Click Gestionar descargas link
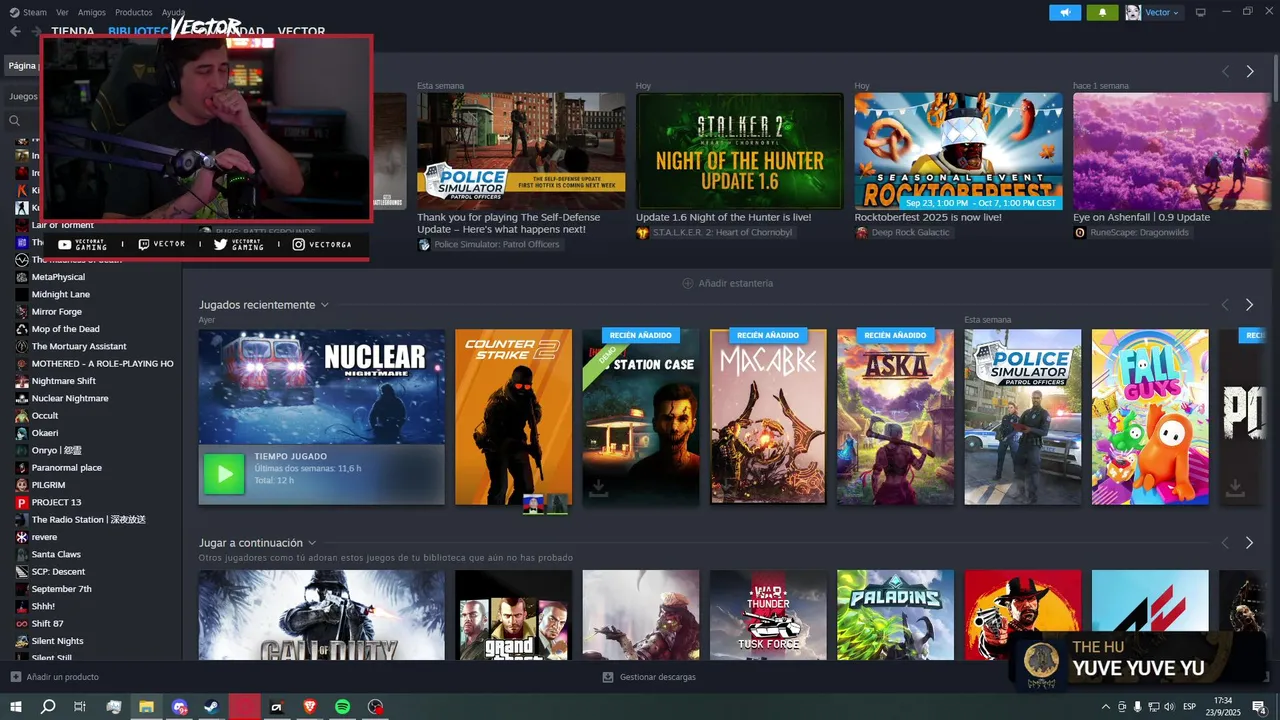Image resolution: width=1280 pixels, height=720 pixels. [x=658, y=677]
